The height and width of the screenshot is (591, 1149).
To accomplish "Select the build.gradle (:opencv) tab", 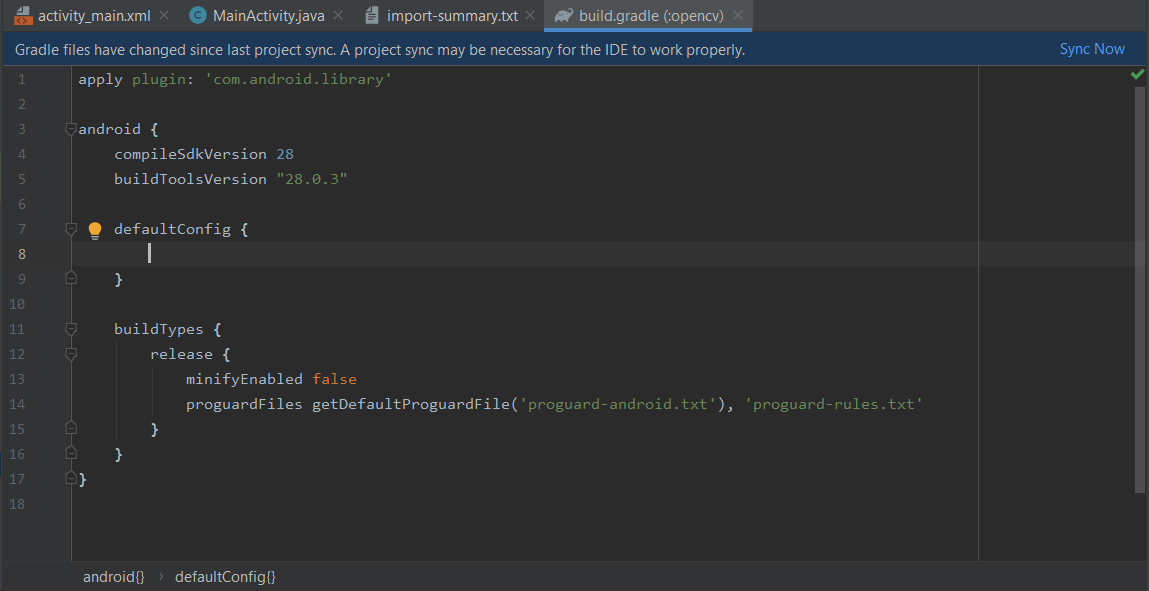I will (x=648, y=15).
